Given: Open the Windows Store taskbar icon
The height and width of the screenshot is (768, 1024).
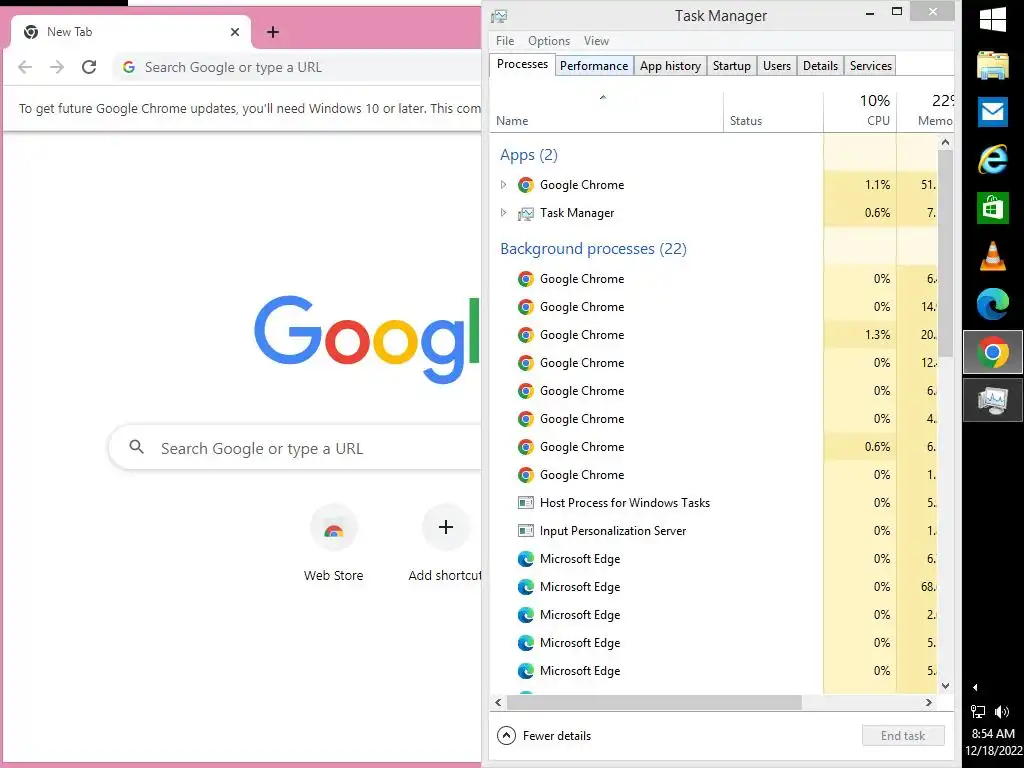Looking at the screenshot, I should [x=993, y=208].
